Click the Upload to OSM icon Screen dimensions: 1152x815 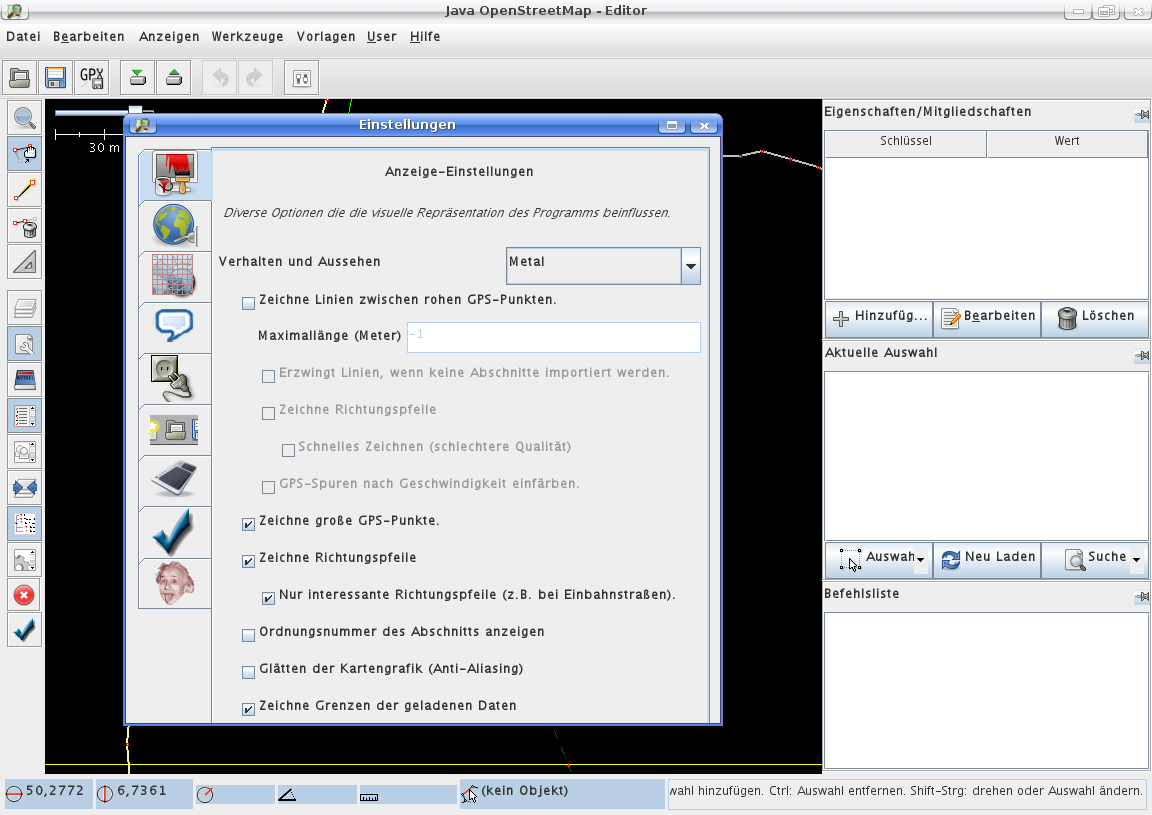[174, 77]
